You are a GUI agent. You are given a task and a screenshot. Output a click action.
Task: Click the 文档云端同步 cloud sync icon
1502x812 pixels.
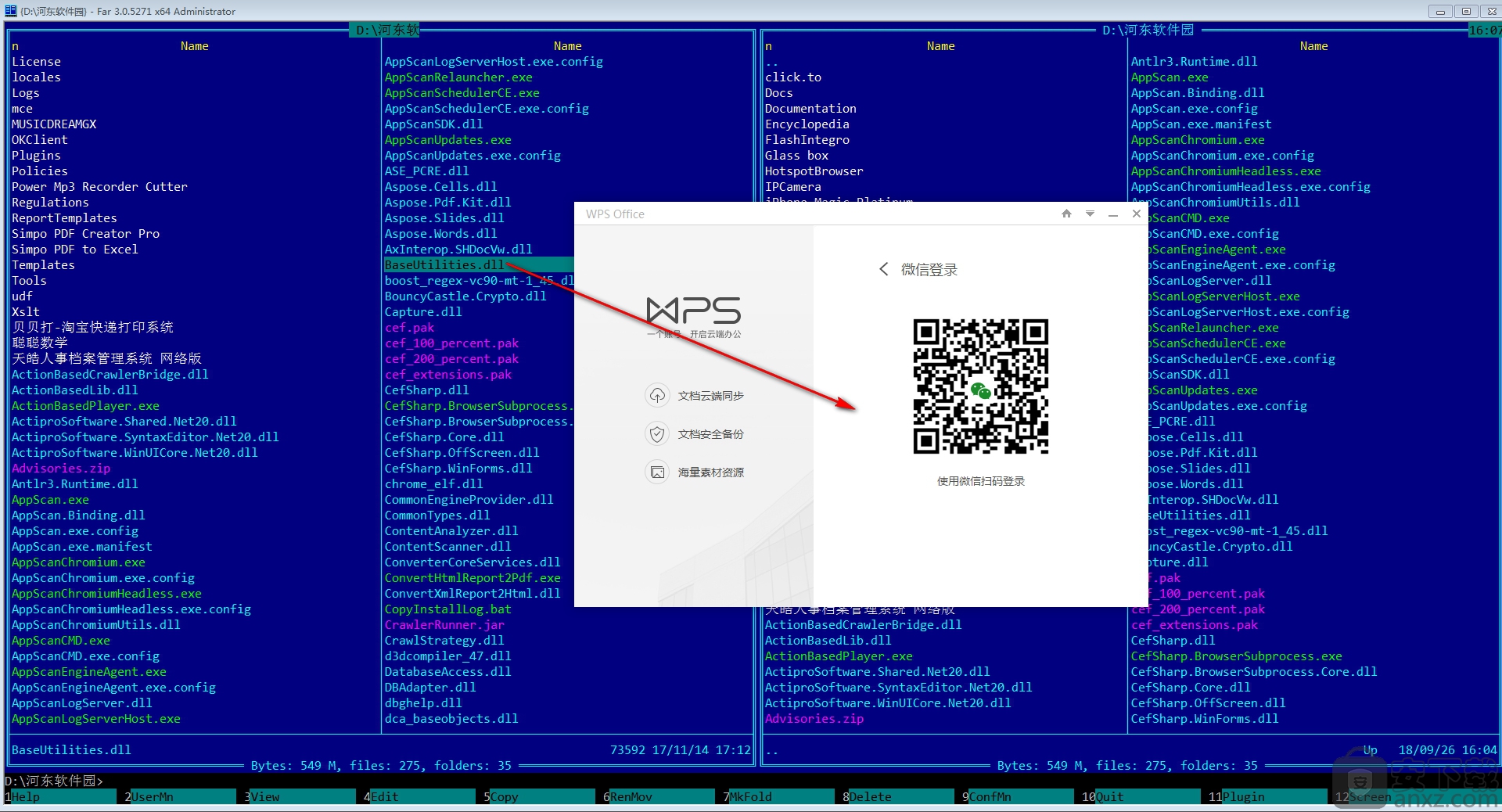(x=657, y=396)
